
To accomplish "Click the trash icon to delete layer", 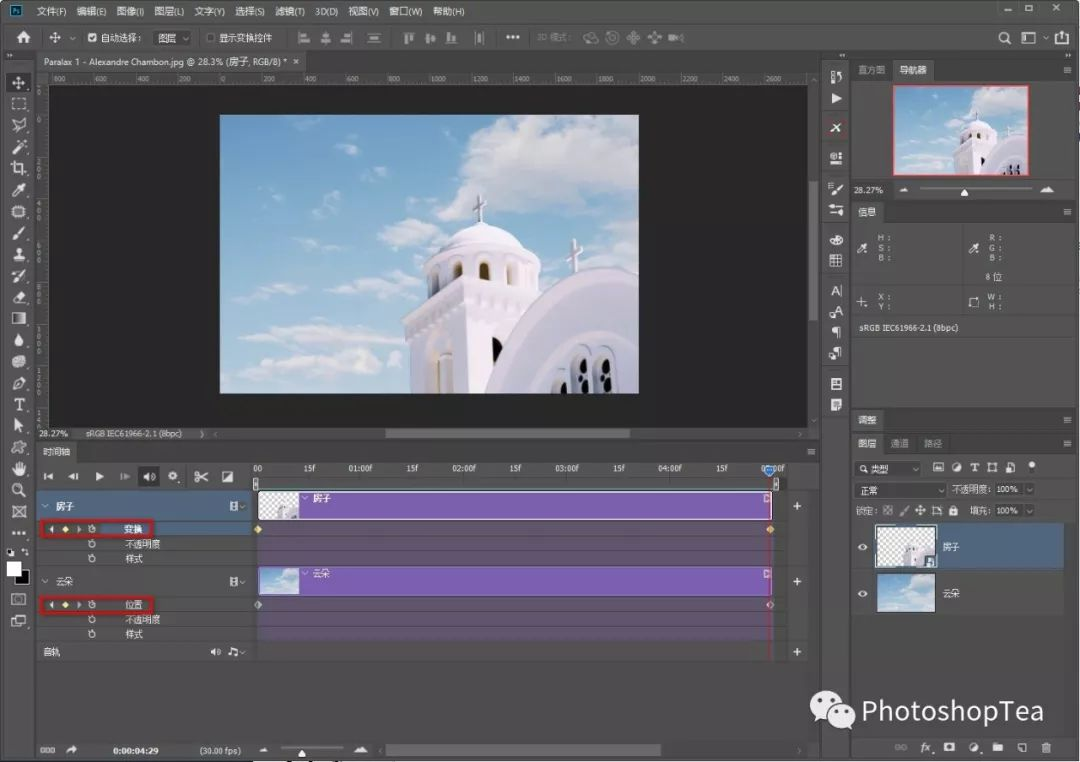I will point(1046,747).
